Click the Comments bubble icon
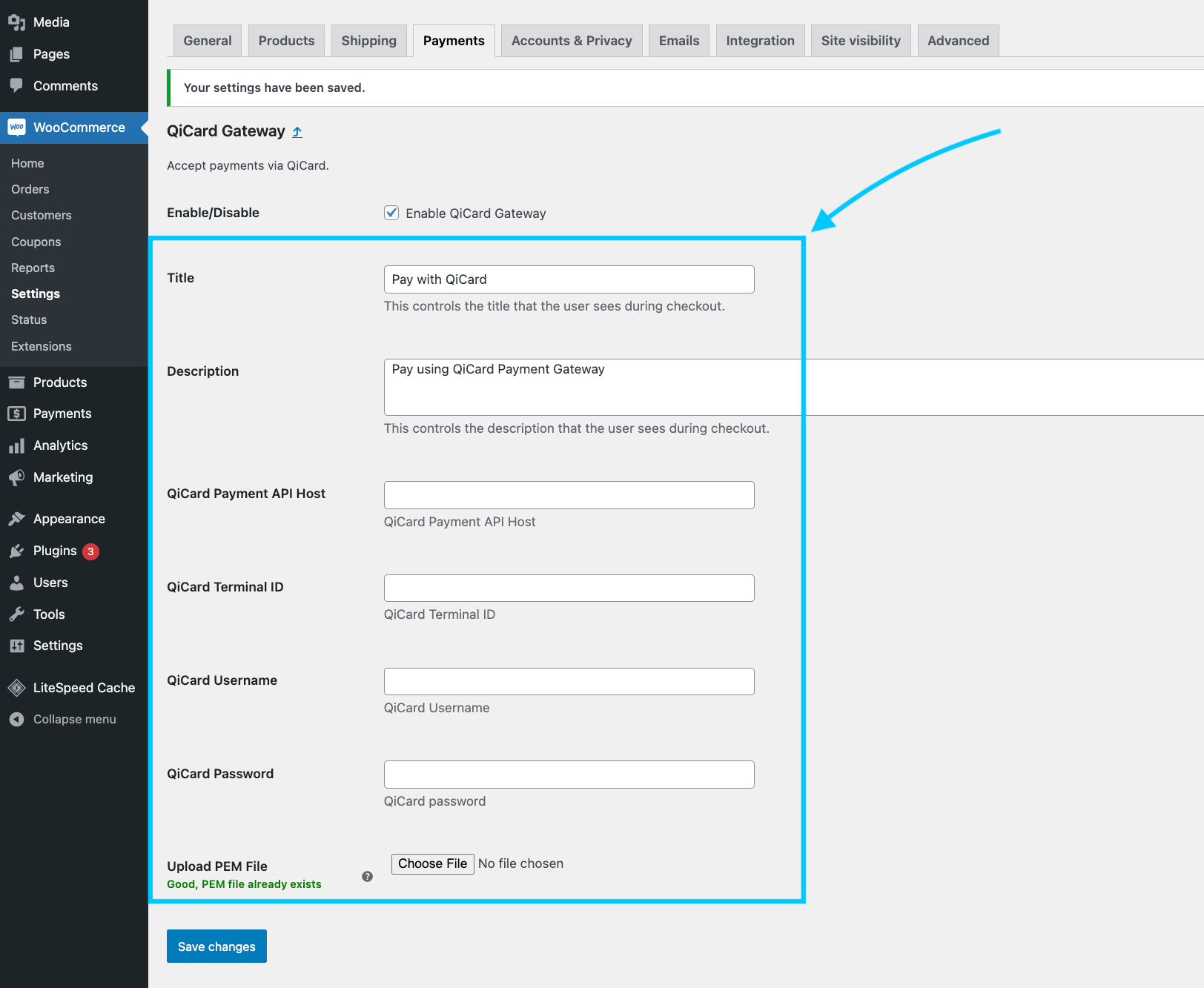1204x988 pixels. [x=17, y=86]
